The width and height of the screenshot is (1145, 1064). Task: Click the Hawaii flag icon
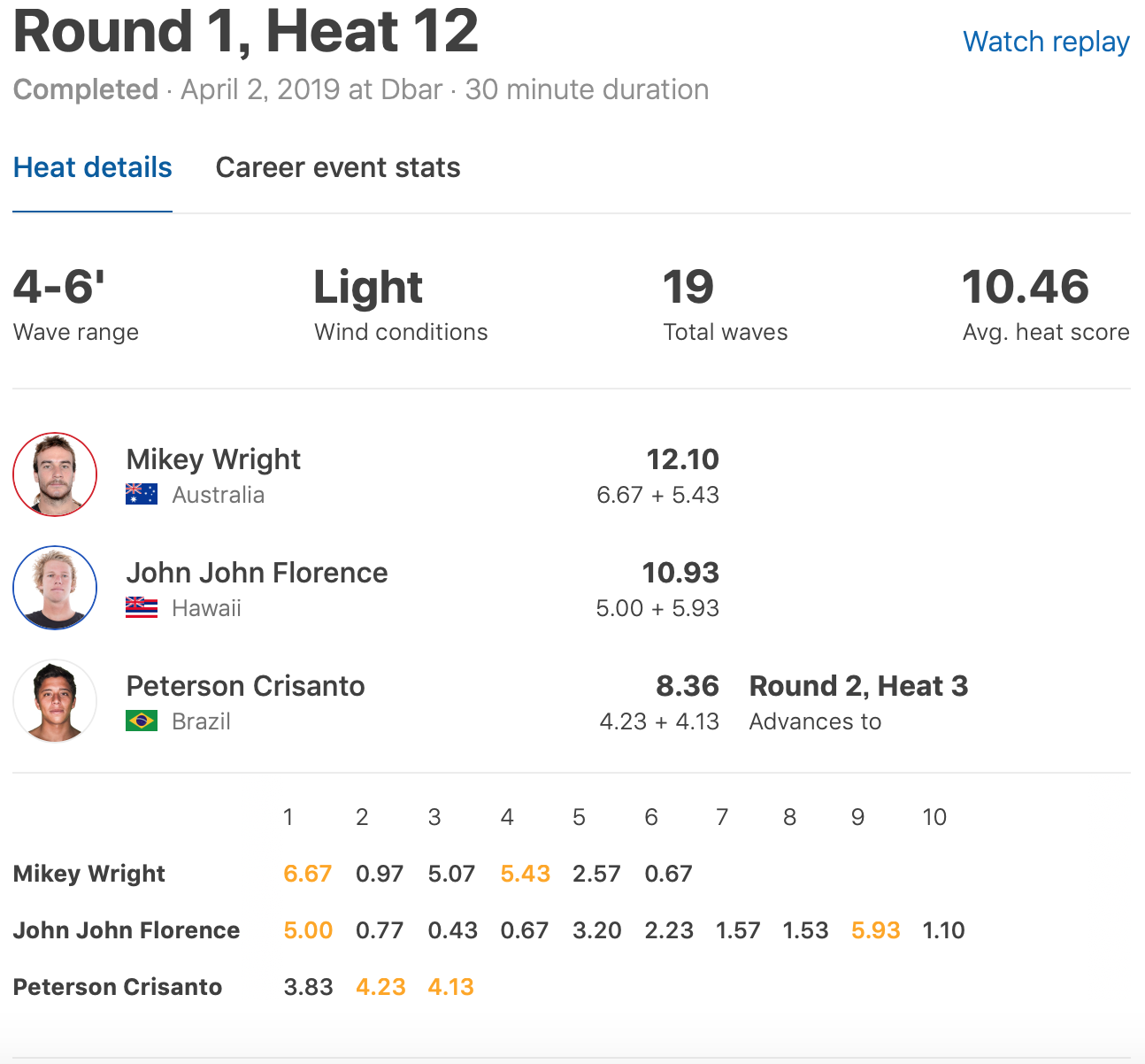click(x=142, y=607)
